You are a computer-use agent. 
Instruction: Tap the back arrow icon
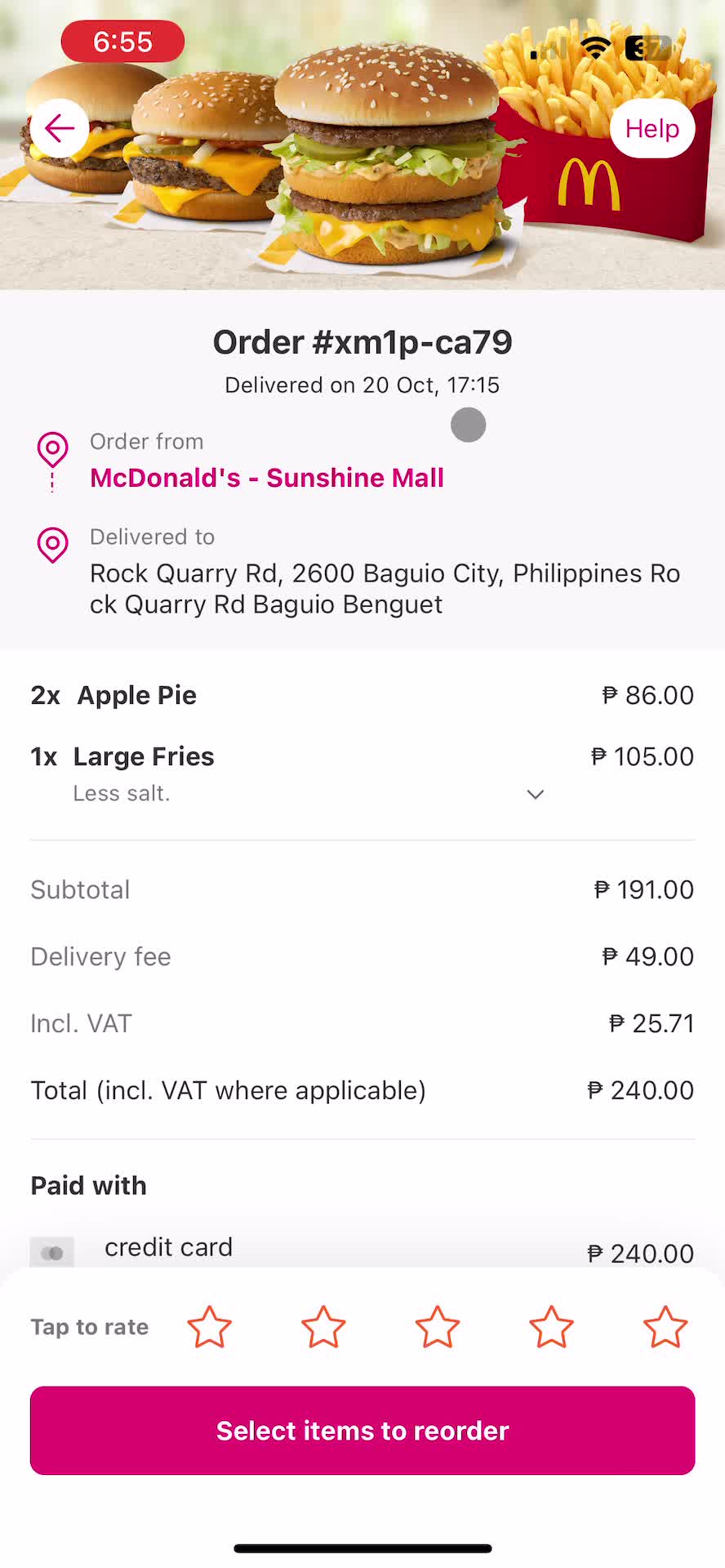60,128
